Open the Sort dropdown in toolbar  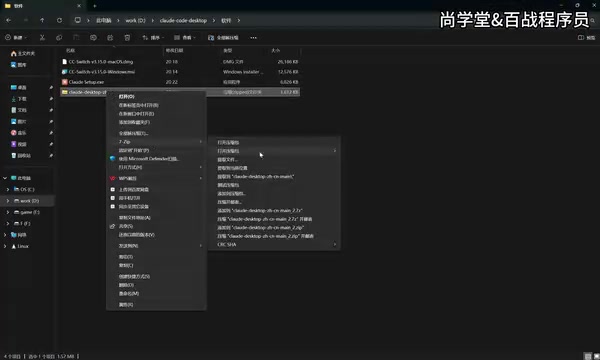pyautogui.click(x=153, y=37)
